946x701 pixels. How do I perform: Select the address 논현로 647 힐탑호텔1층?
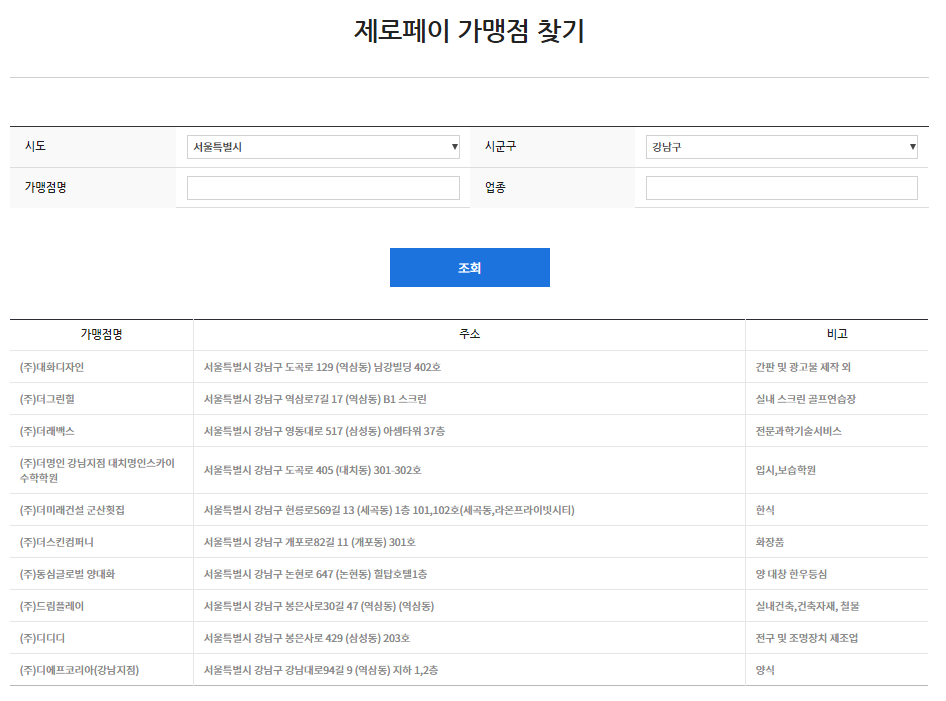pos(315,574)
